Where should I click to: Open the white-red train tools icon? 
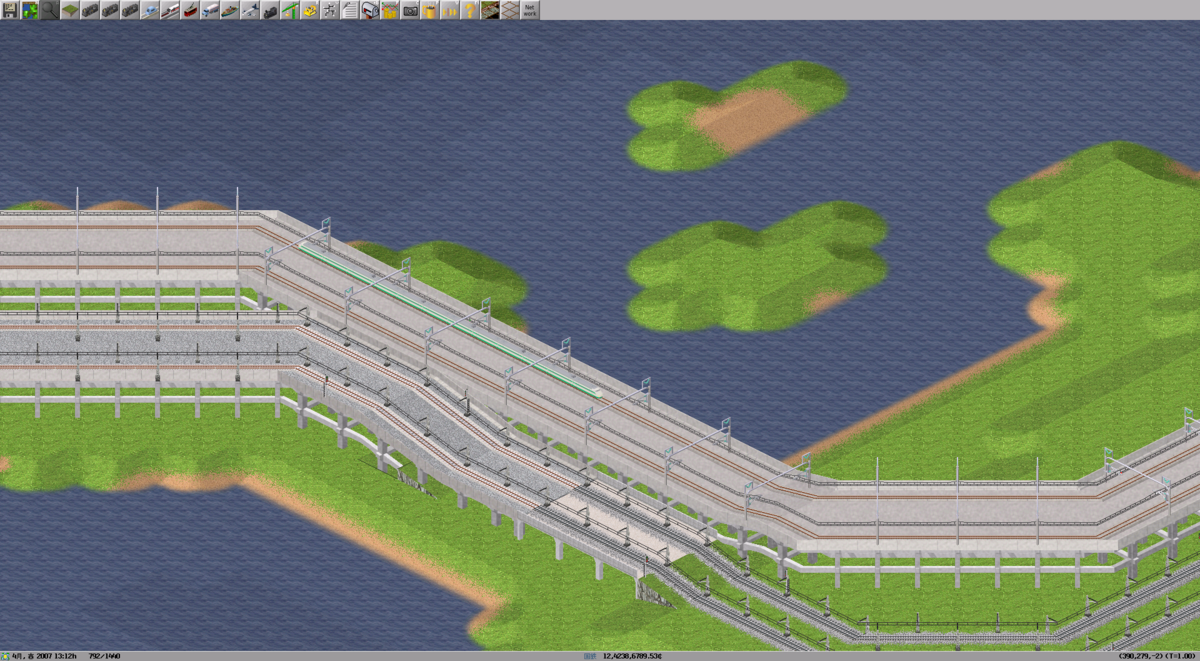[170, 10]
